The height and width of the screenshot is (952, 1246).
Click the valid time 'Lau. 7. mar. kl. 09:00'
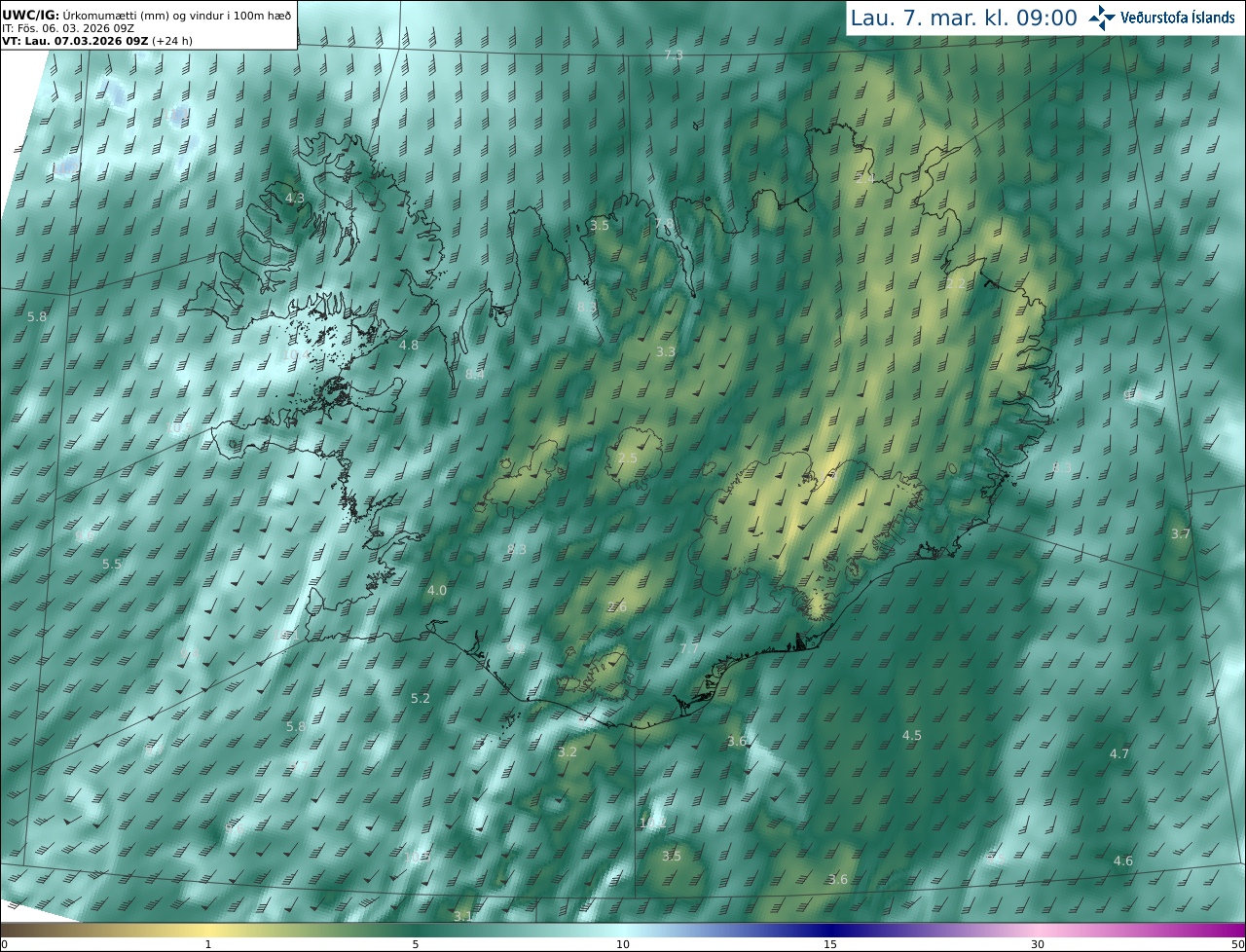964,18
